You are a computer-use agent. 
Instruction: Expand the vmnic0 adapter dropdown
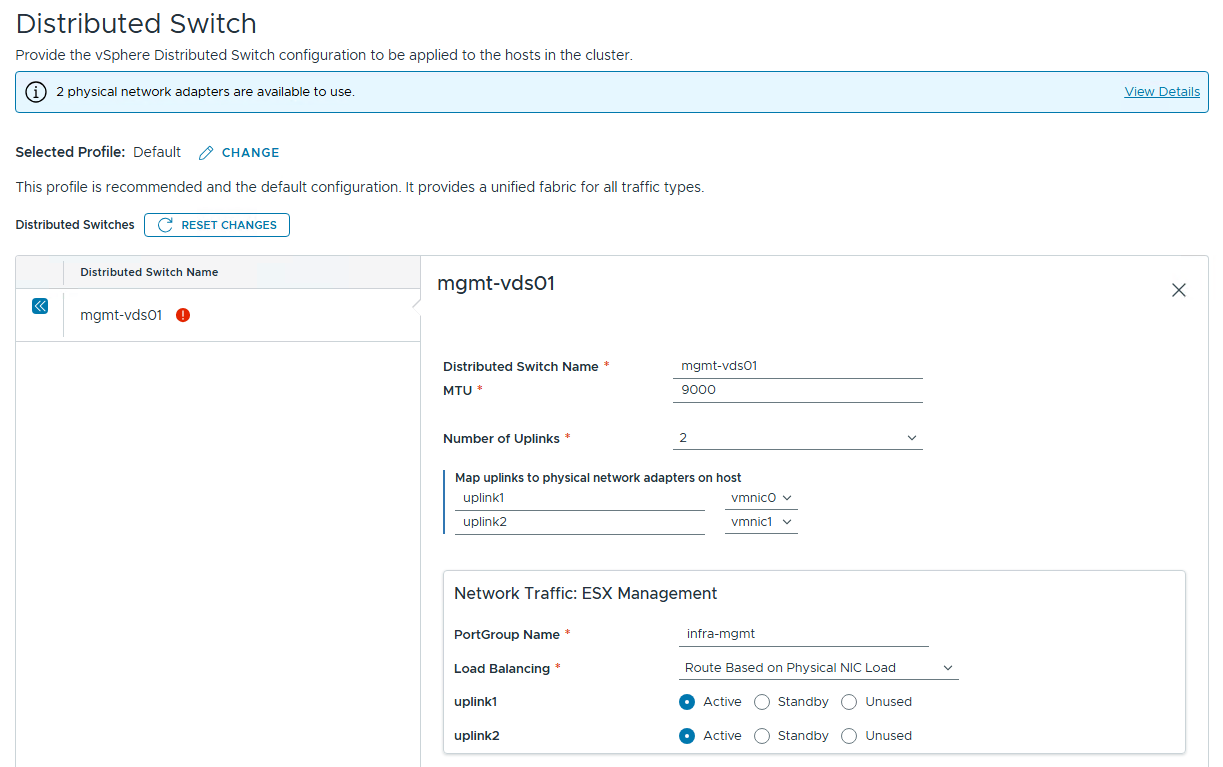click(761, 498)
